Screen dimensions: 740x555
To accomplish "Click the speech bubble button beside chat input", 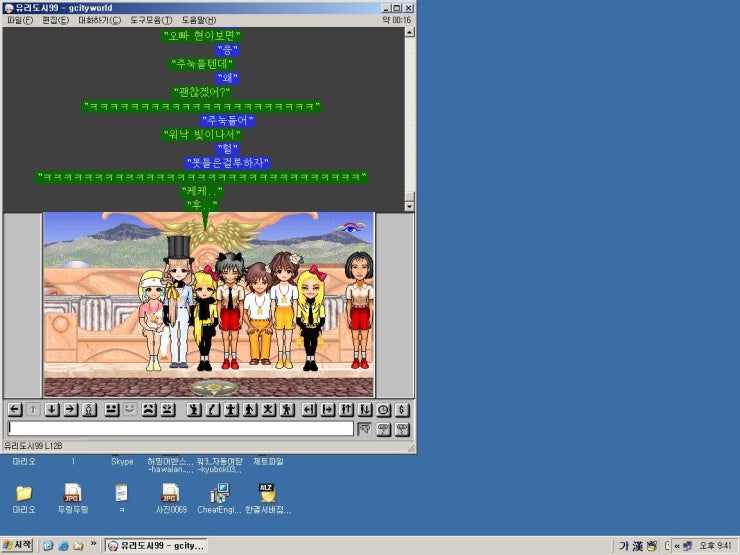I will click(x=365, y=428).
